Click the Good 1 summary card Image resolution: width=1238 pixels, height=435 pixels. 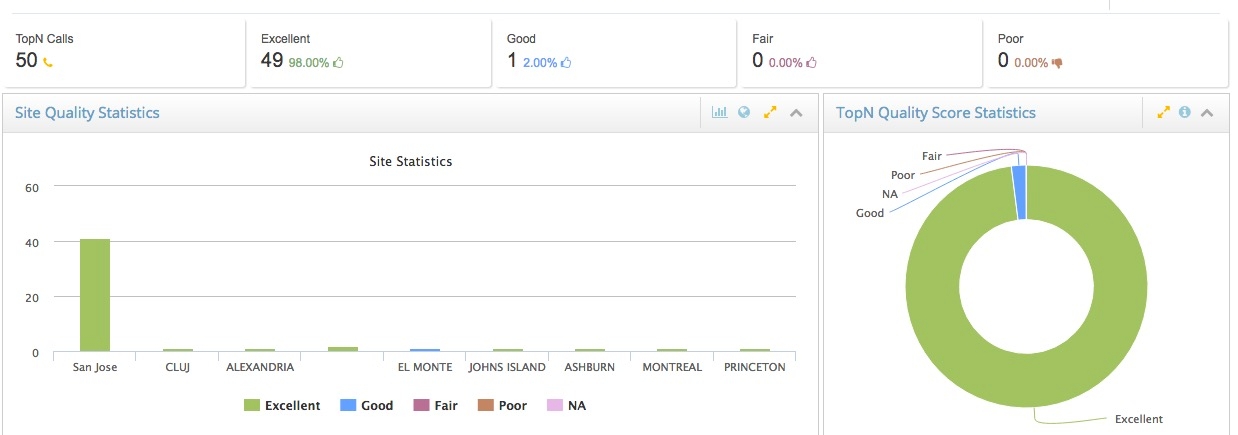[x=615, y=53]
